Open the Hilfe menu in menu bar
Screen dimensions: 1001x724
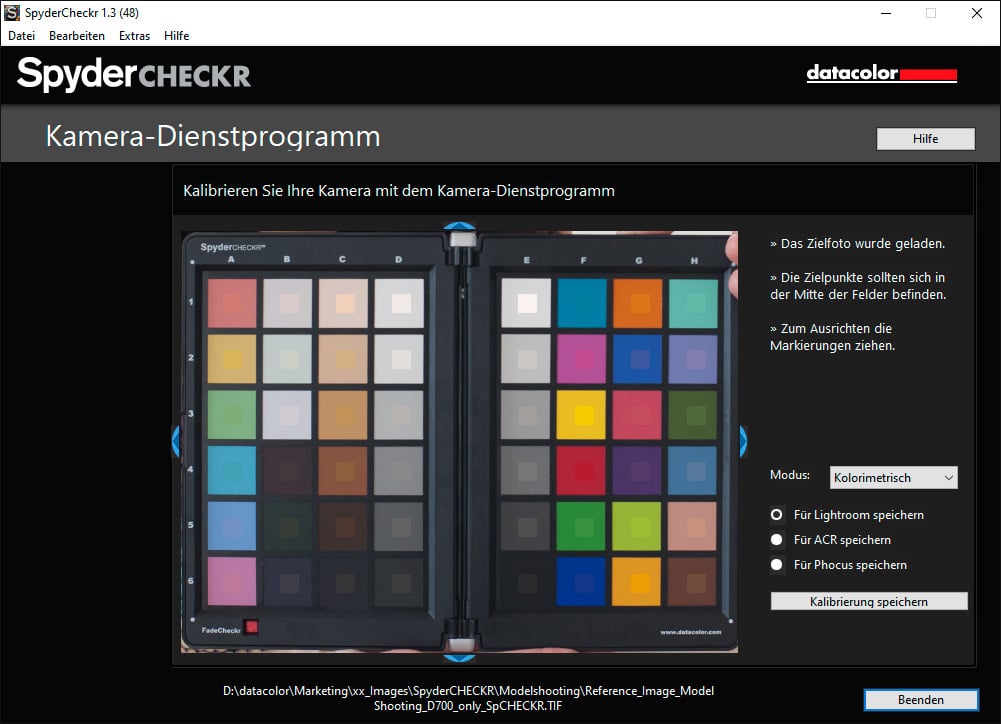[176, 36]
